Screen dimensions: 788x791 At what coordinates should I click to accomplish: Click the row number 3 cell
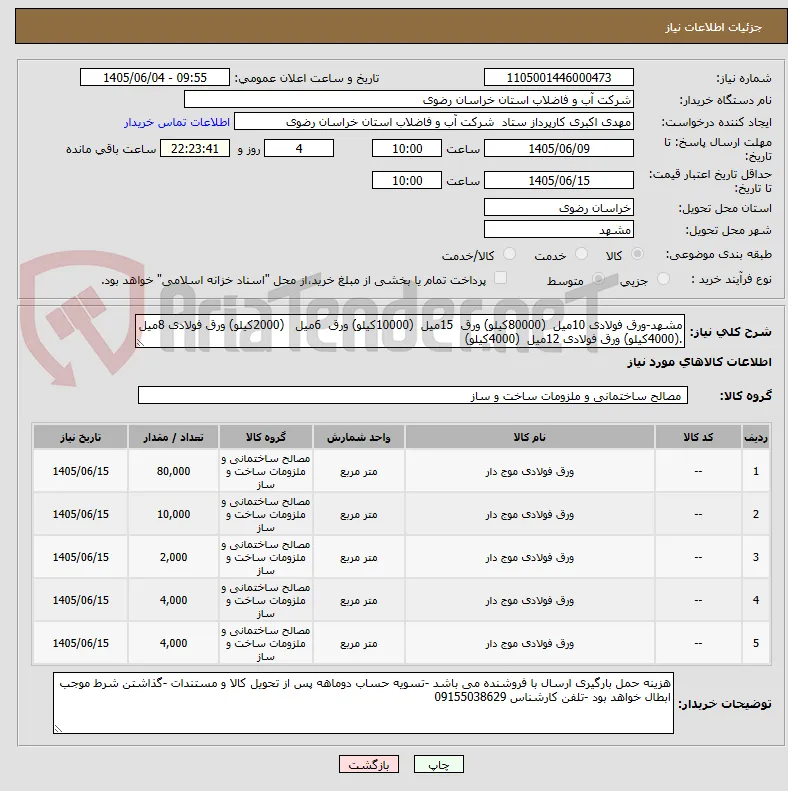coord(756,557)
